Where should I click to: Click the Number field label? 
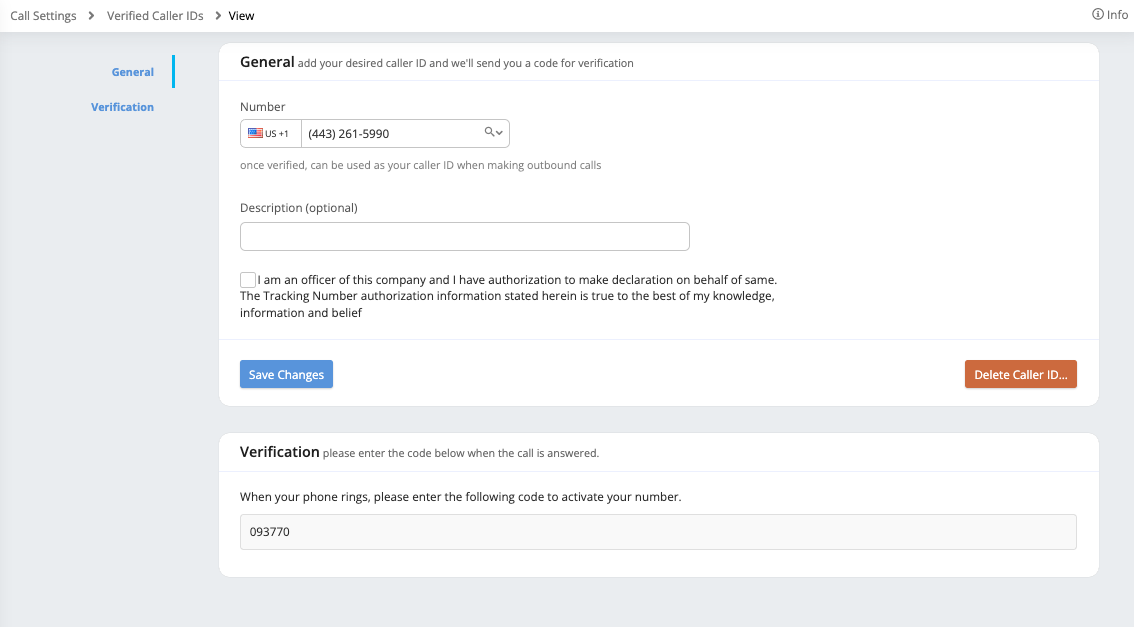coord(263,106)
